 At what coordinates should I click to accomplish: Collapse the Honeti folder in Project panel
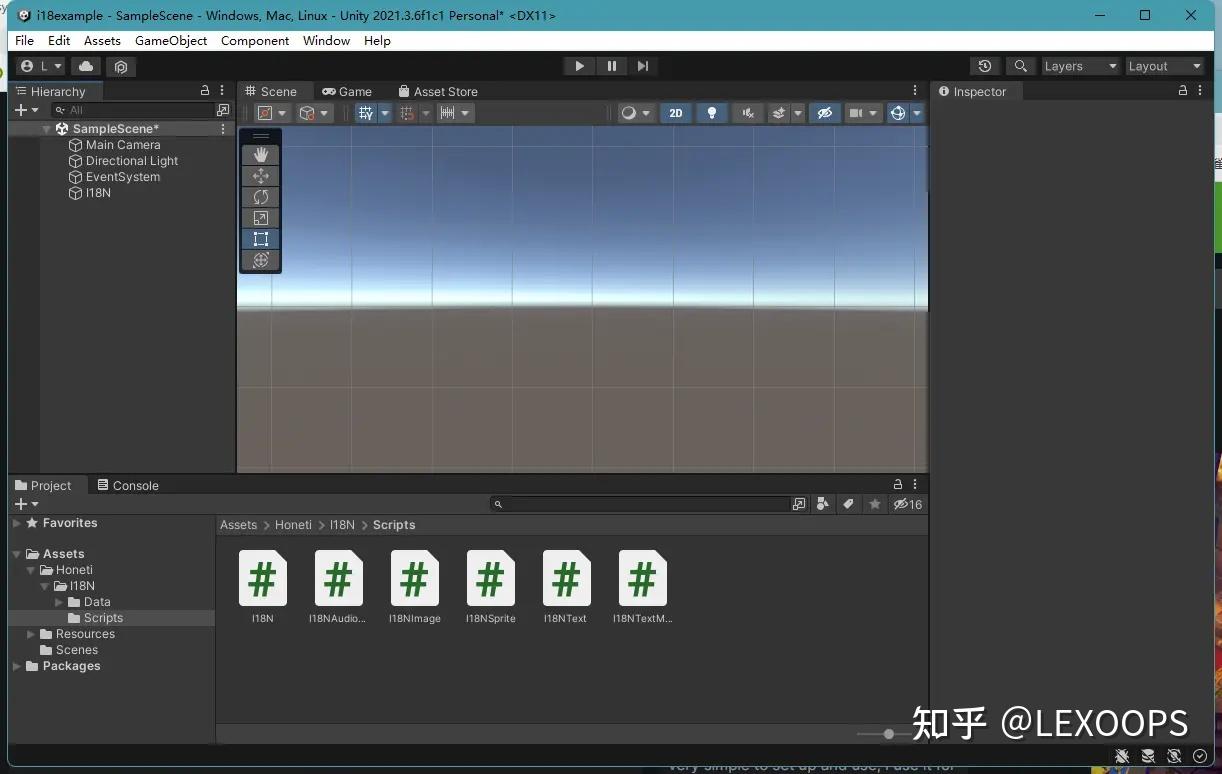click(31, 569)
